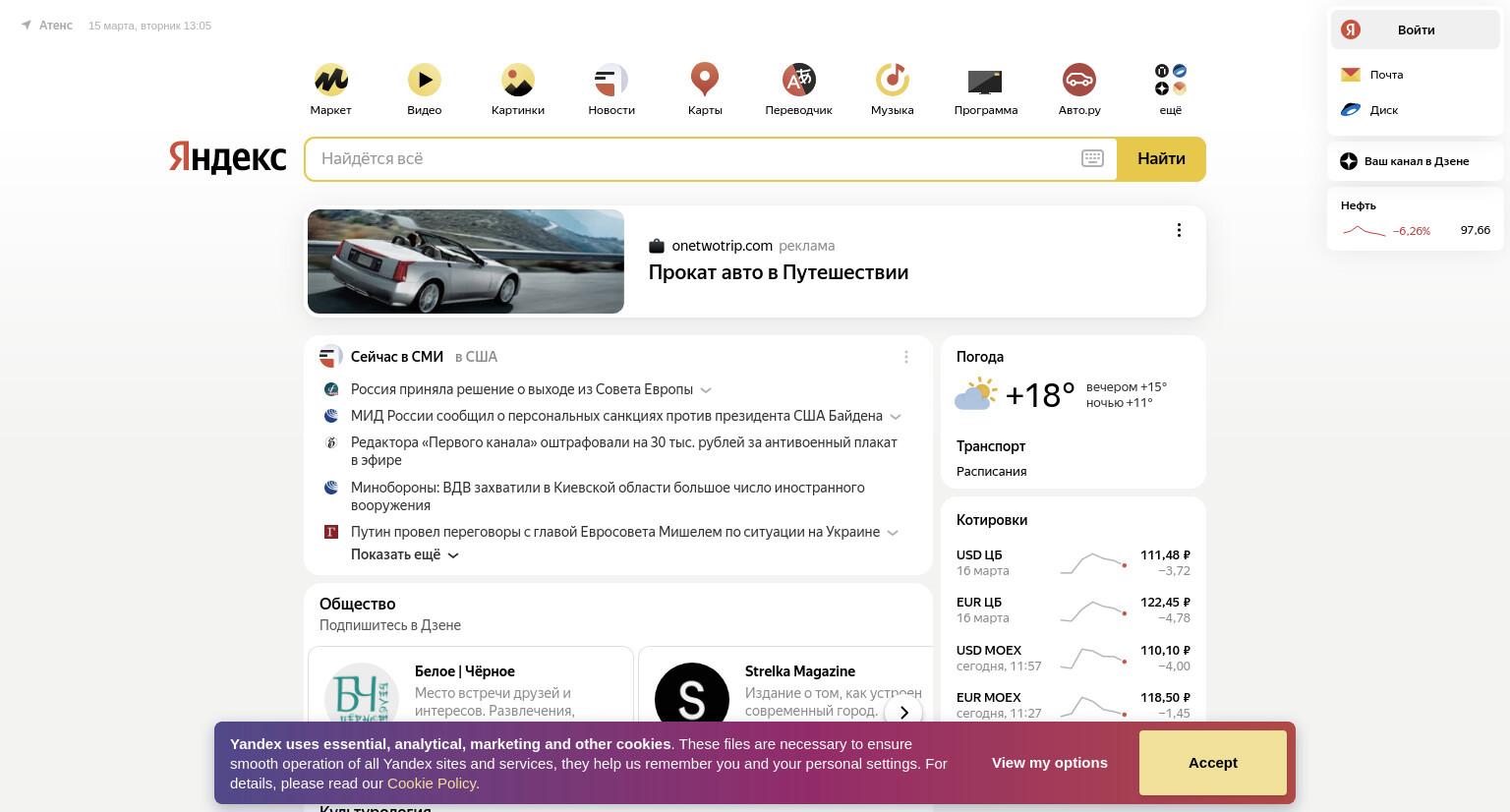Click the Войти login button
Image resolution: width=1510 pixels, height=812 pixels.
pos(1415,29)
